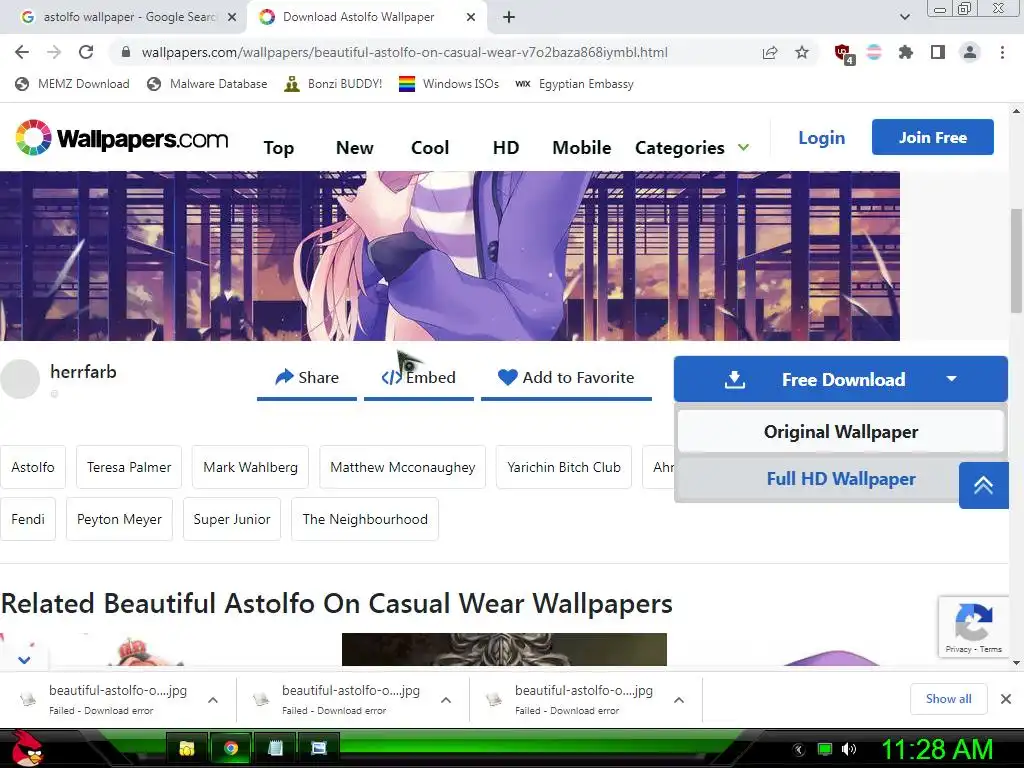The width and height of the screenshot is (1024, 768).
Task: Click the Join Free button
Action: [x=933, y=137]
